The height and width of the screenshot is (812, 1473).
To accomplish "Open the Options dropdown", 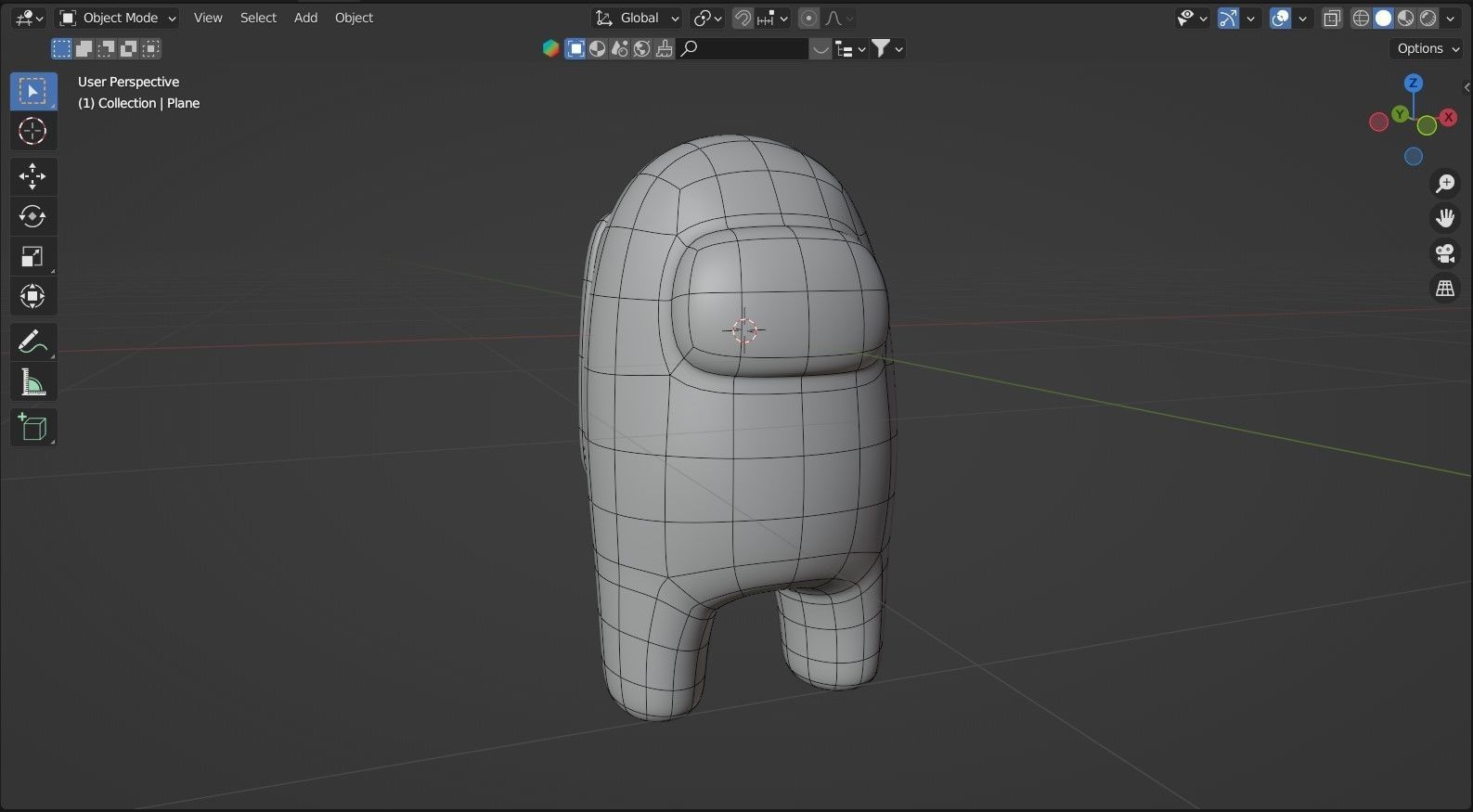I will click(x=1428, y=48).
